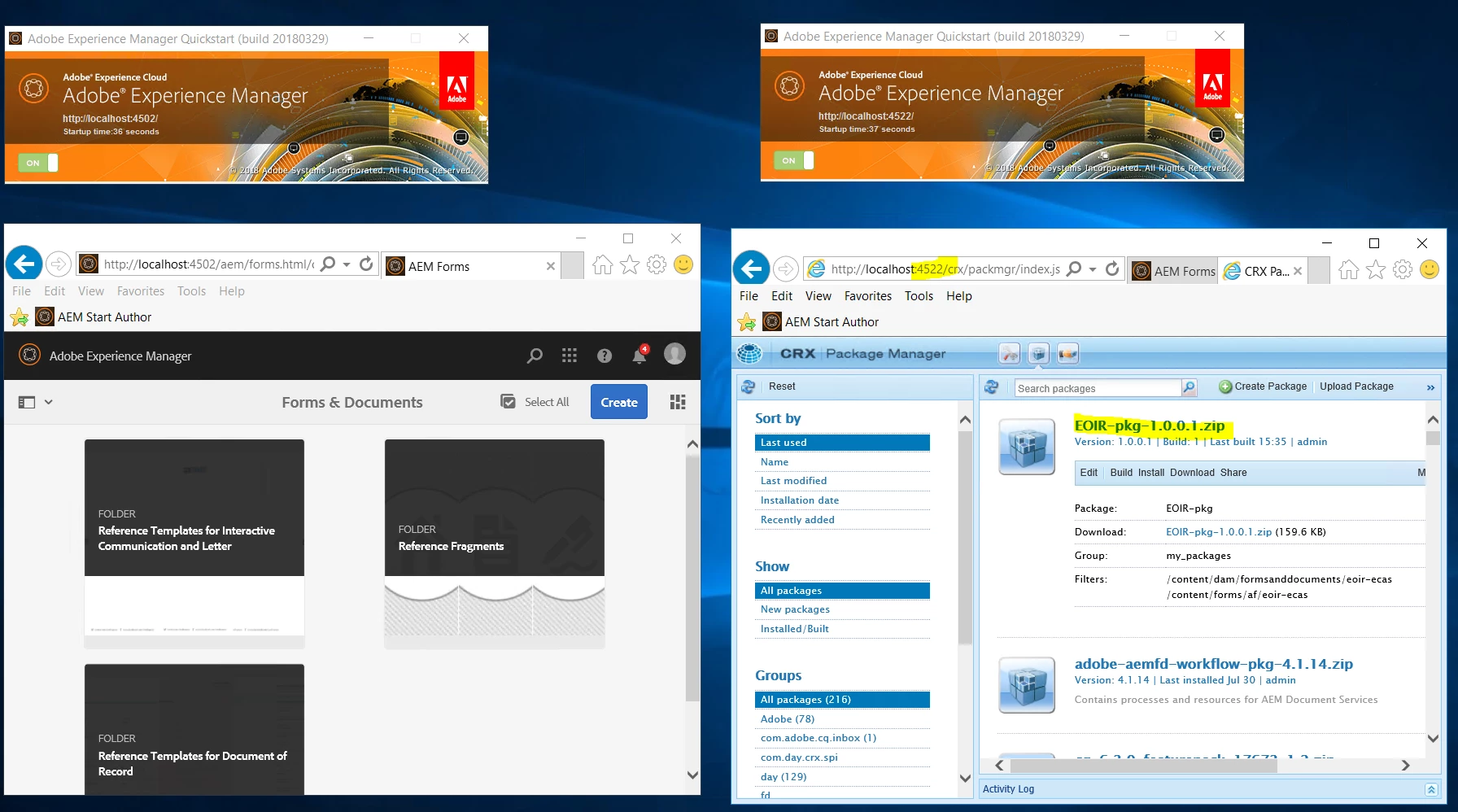This screenshot has width=1458, height=812.
Task: Sort packages by Installation date
Action: [x=842, y=500]
